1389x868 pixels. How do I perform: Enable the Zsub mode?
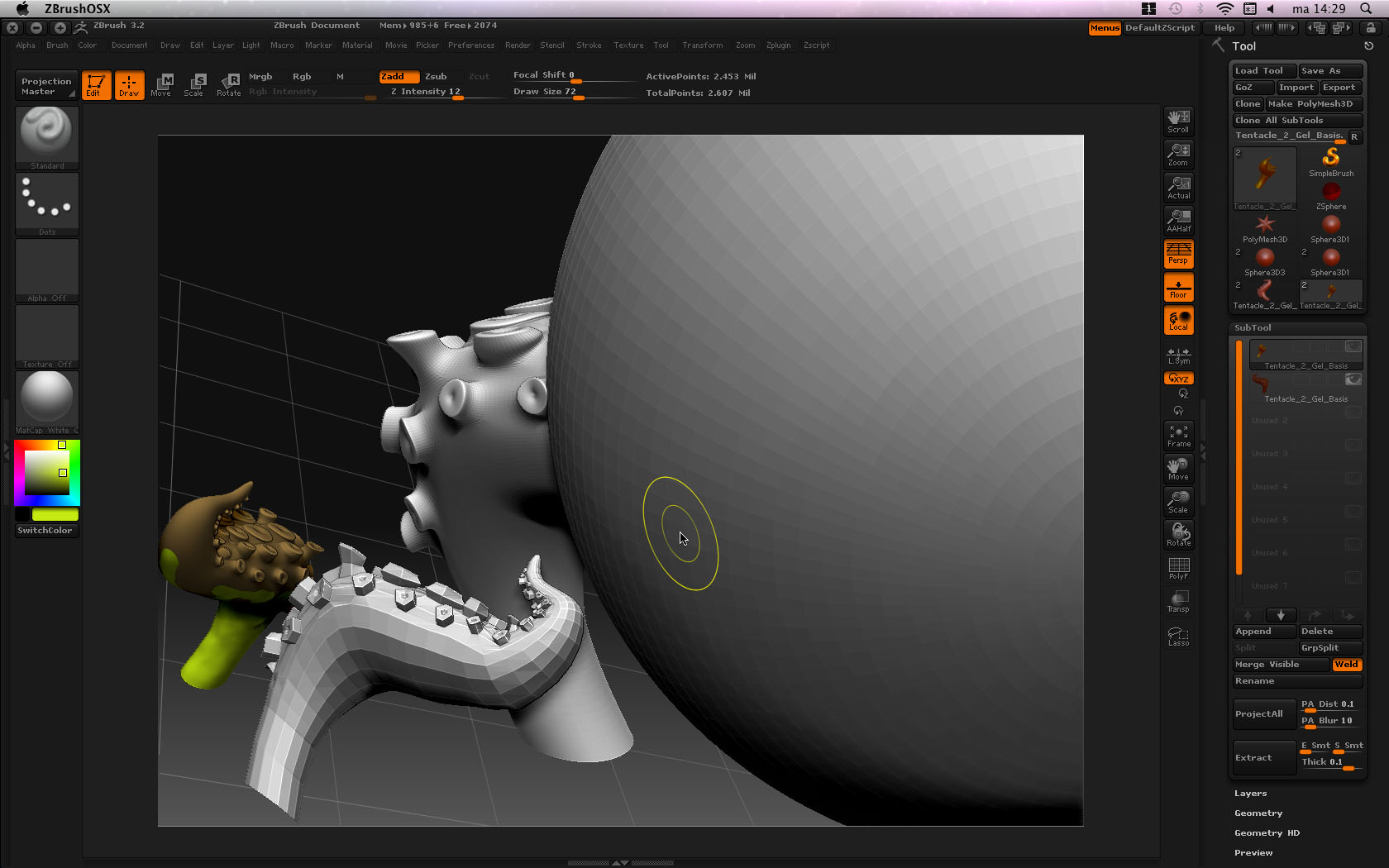(x=436, y=76)
